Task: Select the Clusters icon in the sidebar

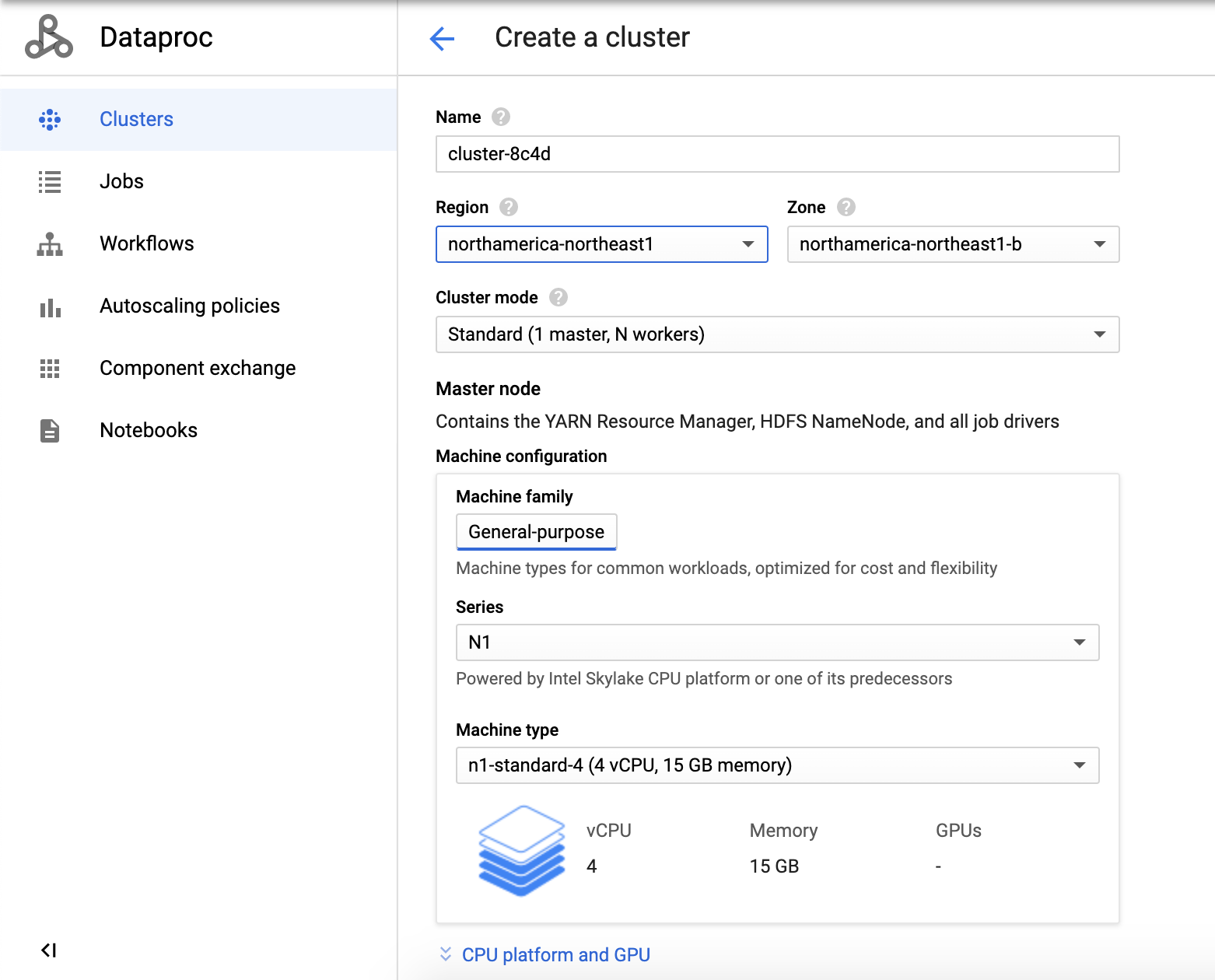Action: click(49, 119)
